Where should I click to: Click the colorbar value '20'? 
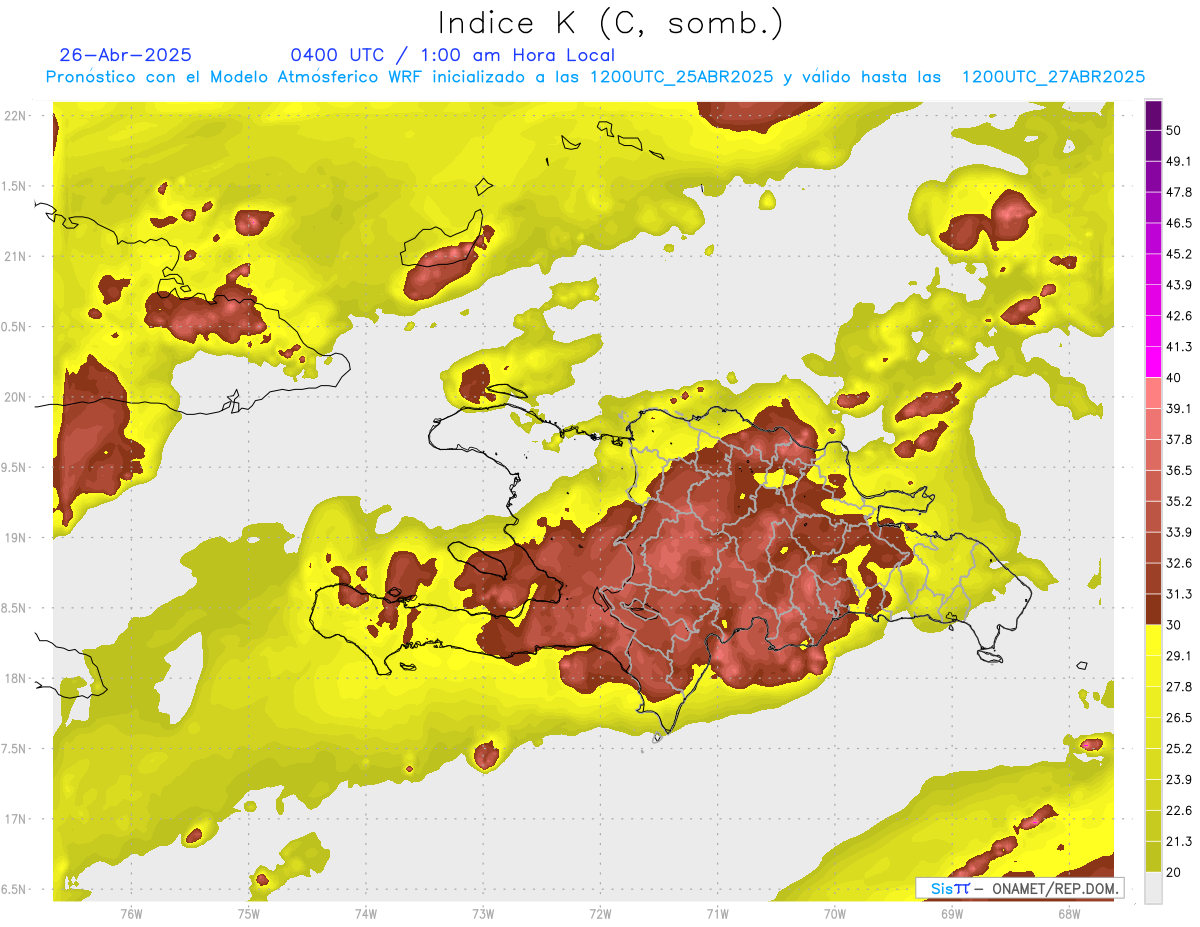coord(1175,872)
